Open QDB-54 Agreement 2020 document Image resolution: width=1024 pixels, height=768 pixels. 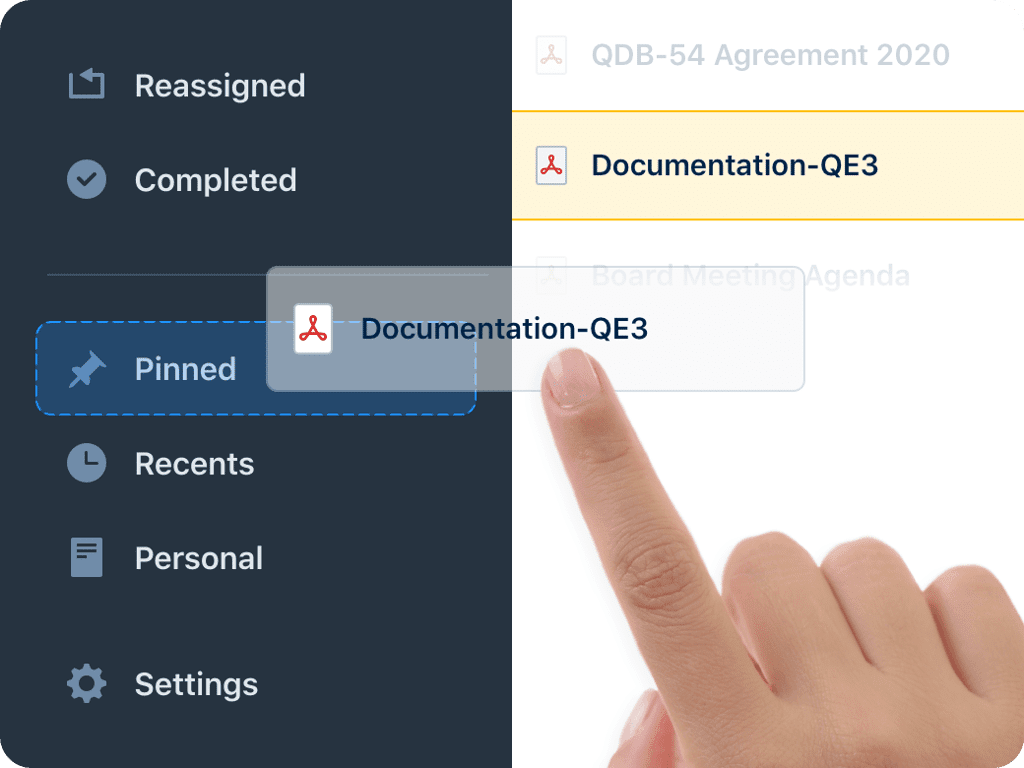click(x=771, y=55)
